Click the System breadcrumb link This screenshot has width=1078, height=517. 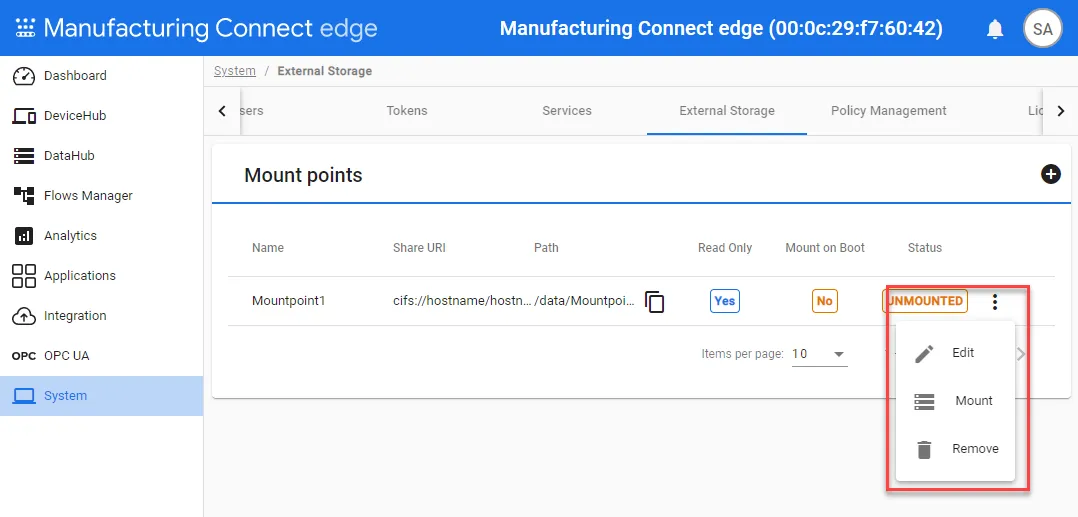pyautogui.click(x=234, y=71)
